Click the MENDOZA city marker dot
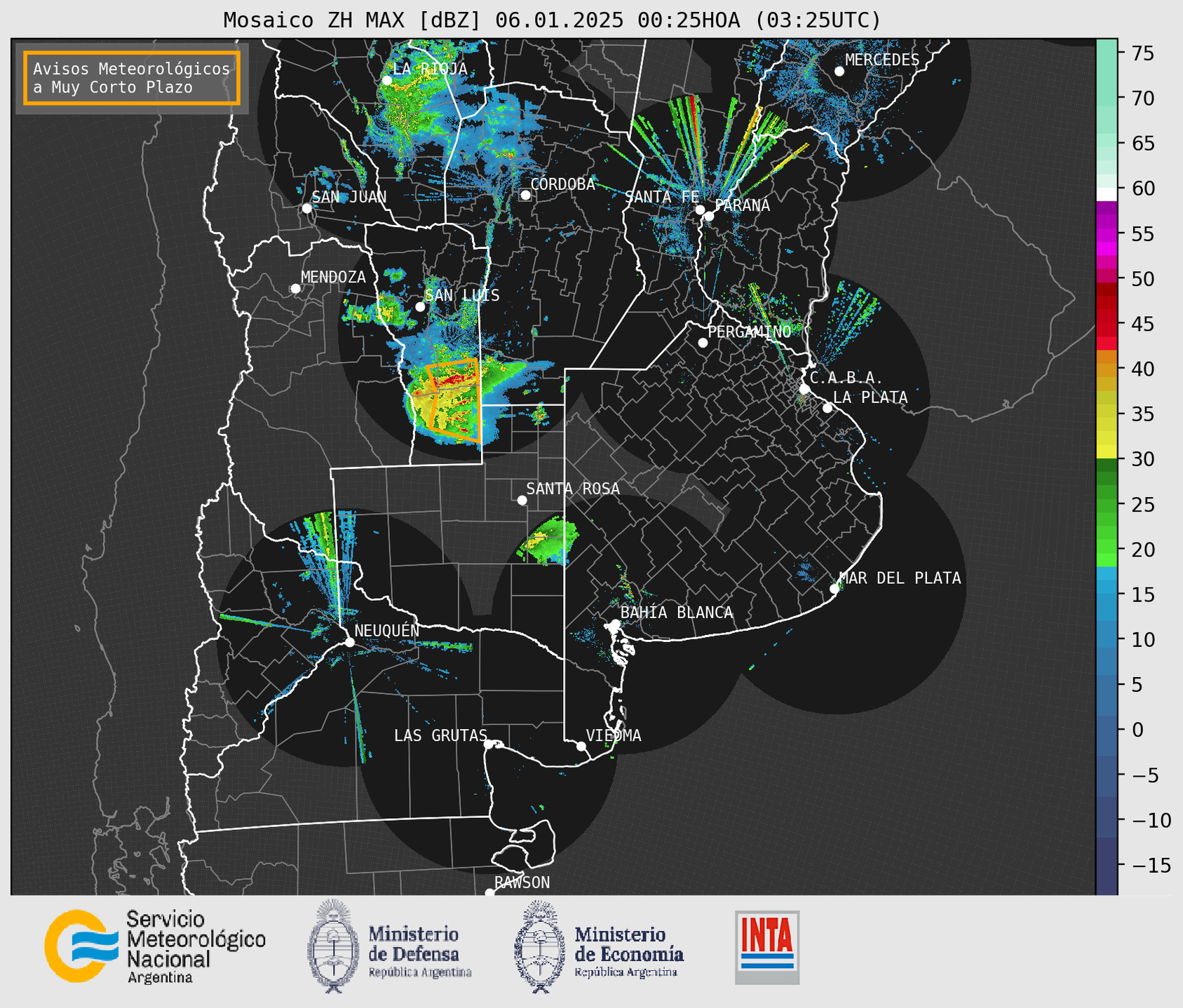This screenshot has height=1008, width=1183. [295, 289]
